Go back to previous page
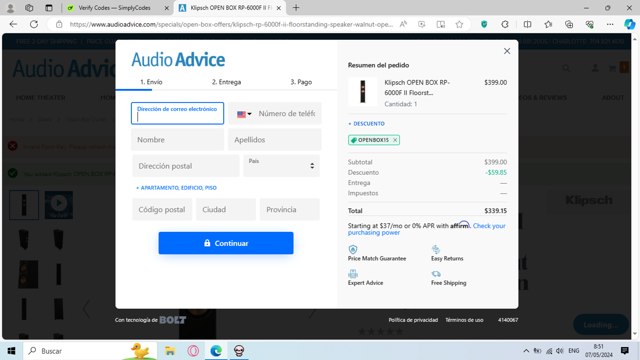Screen dimensions: 640x360 (13, 24)
